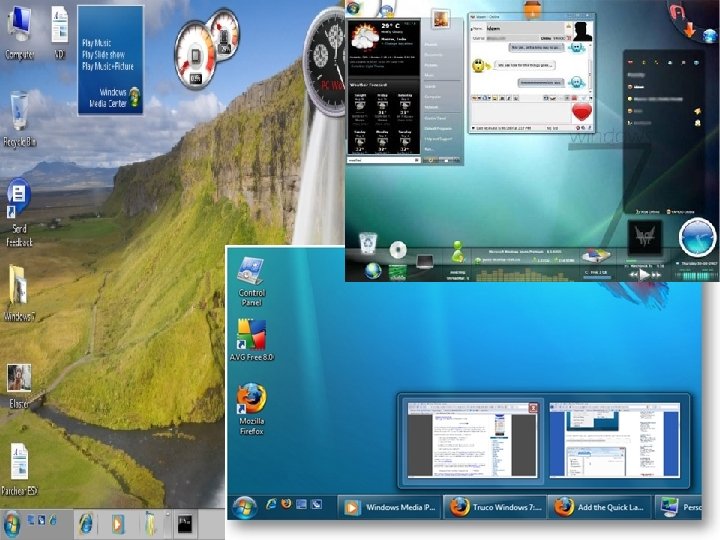Select Play Slide show in gadget
This screenshot has width=720, height=540.
pyautogui.click(x=103, y=55)
